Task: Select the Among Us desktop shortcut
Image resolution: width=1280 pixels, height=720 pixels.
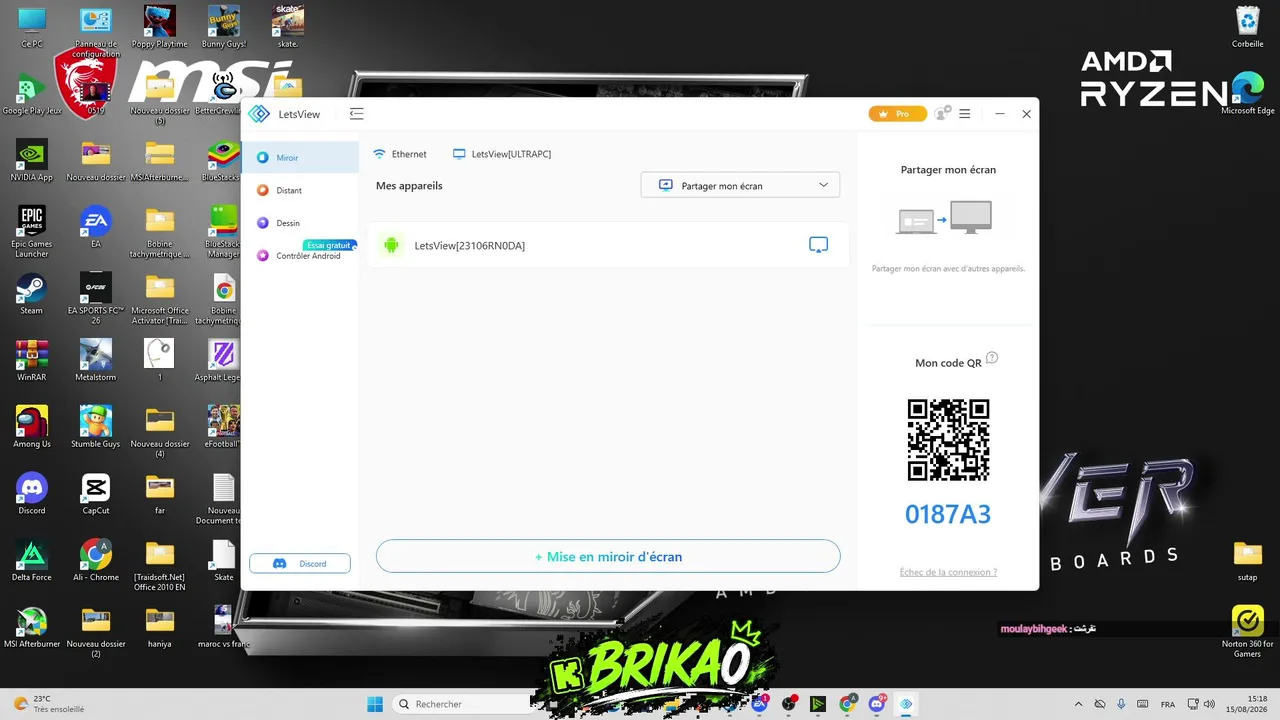Action: pyautogui.click(x=32, y=428)
